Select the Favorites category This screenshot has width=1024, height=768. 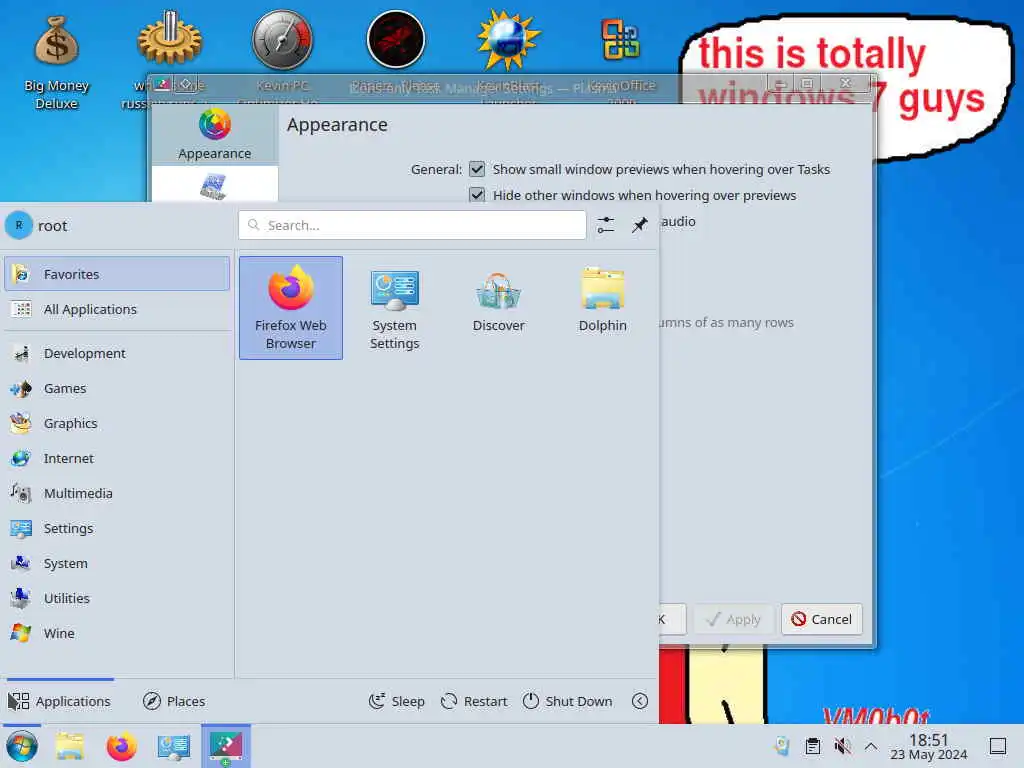click(117, 274)
